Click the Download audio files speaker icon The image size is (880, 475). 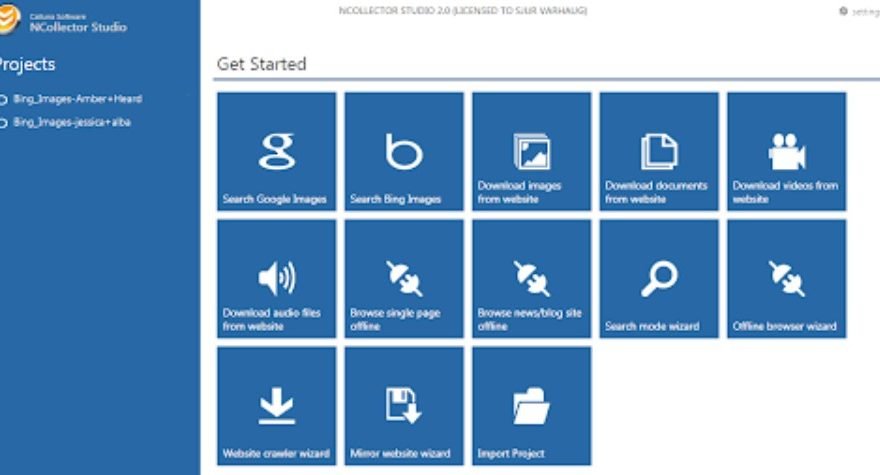tap(275, 275)
